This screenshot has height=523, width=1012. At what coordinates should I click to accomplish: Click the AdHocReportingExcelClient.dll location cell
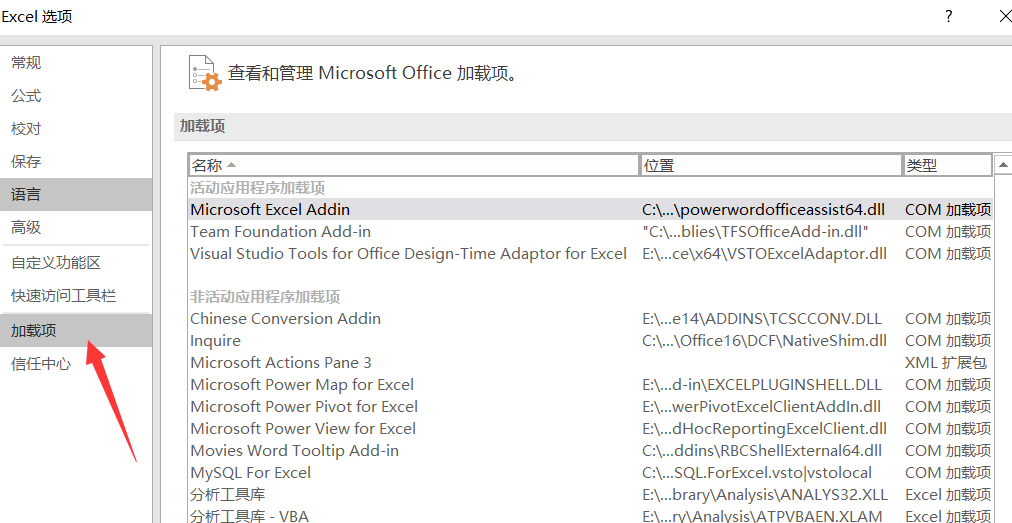pyautogui.click(x=764, y=428)
